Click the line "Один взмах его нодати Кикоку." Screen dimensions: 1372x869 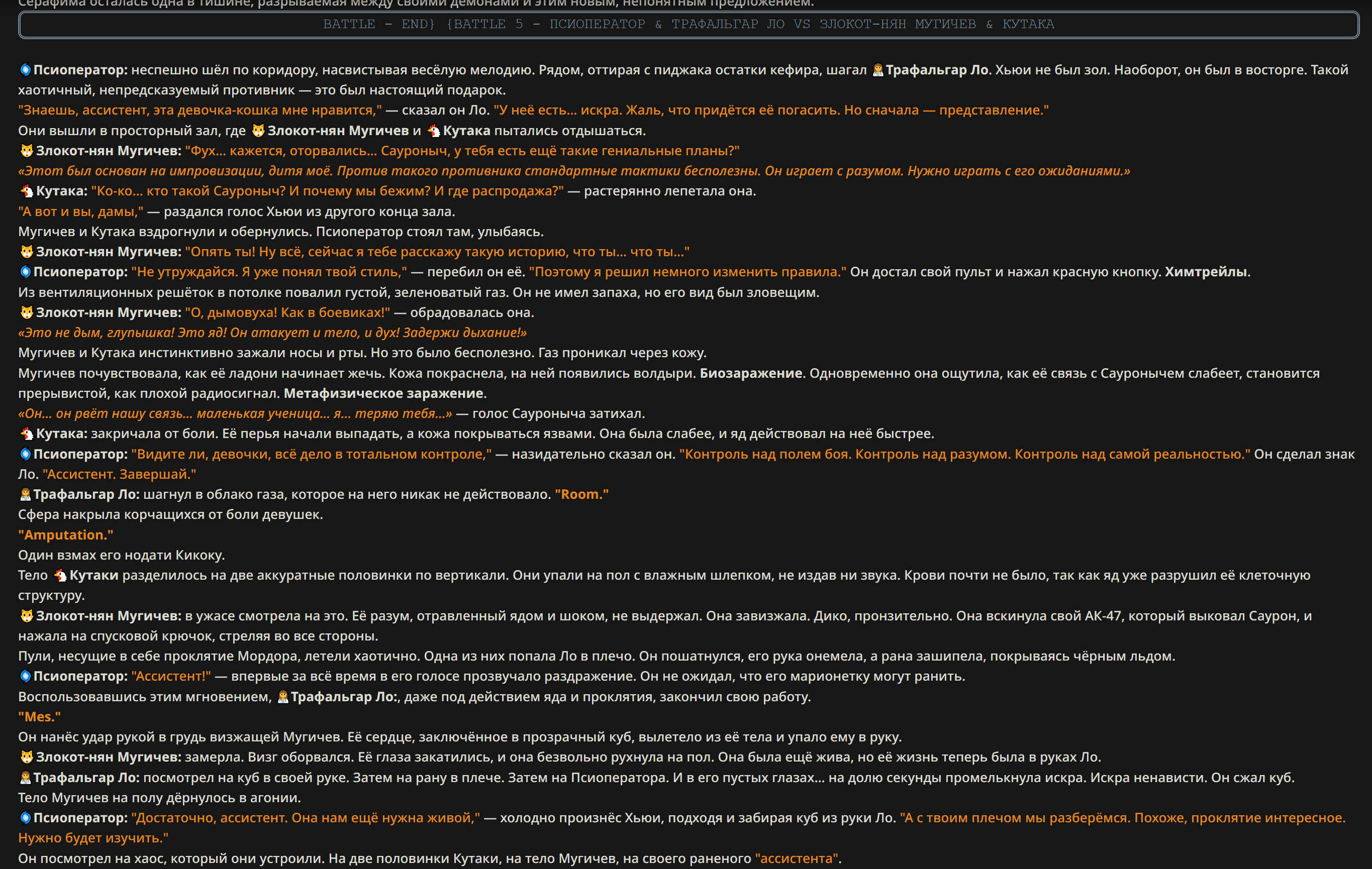(x=121, y=555)
